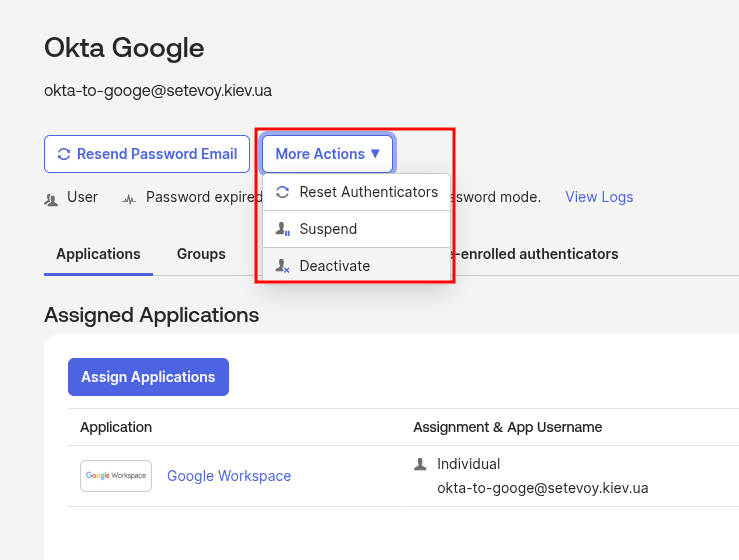This screenshot has height=560, width=739.
Task: Click the person icon beside Individual
Action: point(420,464)
